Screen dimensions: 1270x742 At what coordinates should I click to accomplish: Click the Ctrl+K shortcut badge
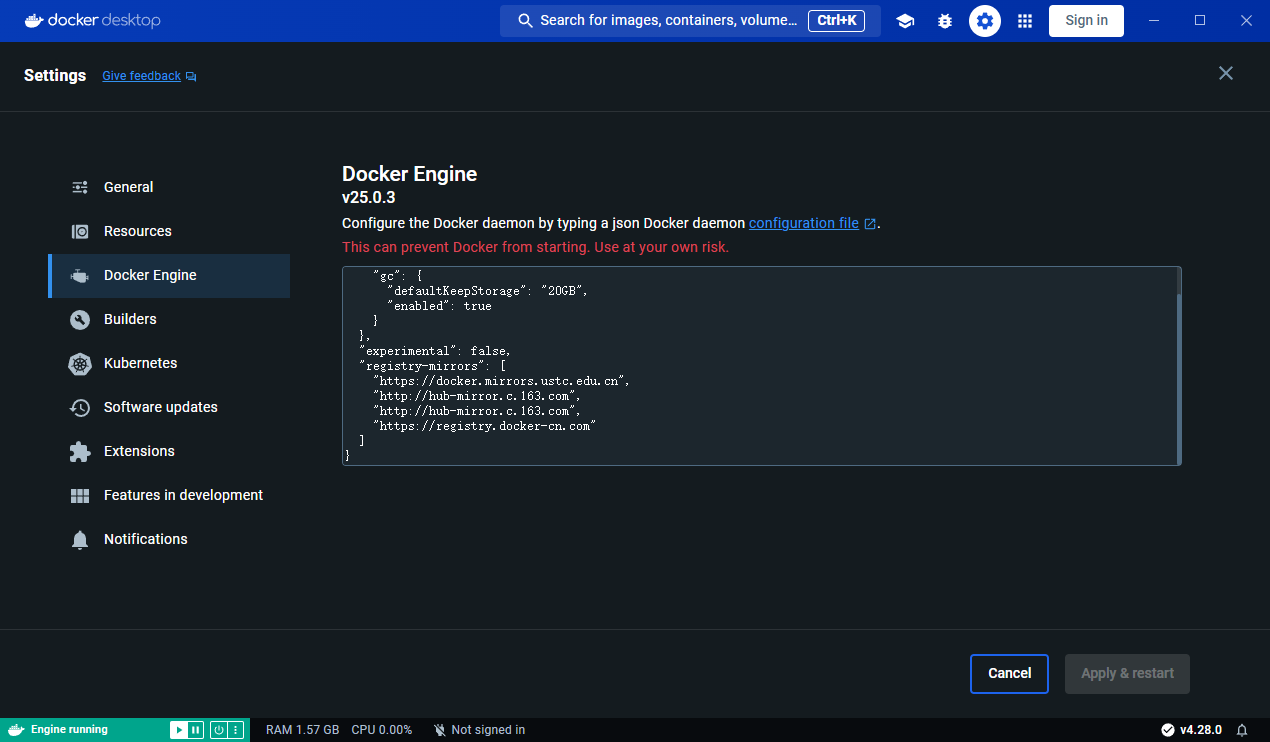click(x=836, y=20)
